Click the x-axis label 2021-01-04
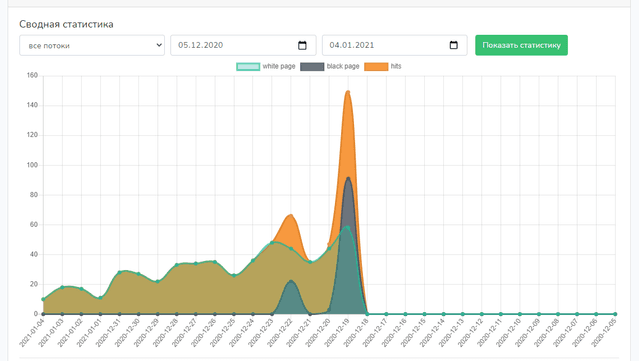 [32, 333]
